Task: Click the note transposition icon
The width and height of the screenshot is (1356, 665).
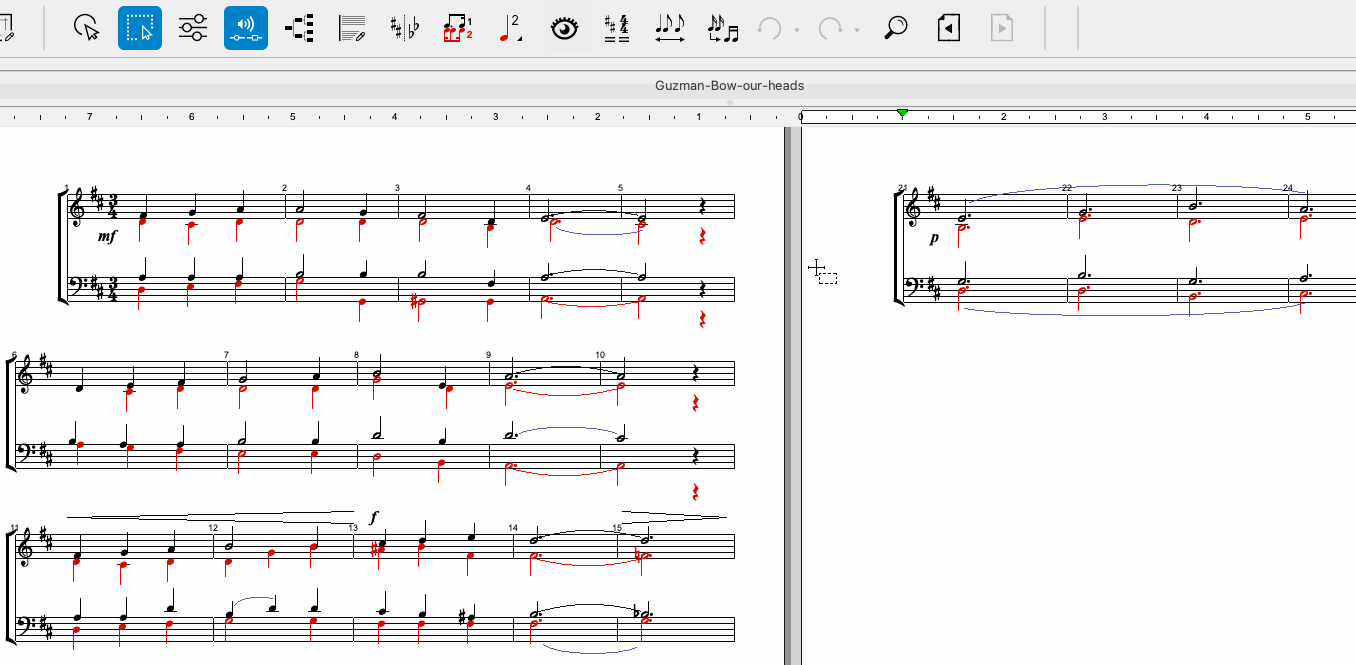Action: [x=722, y=28]
